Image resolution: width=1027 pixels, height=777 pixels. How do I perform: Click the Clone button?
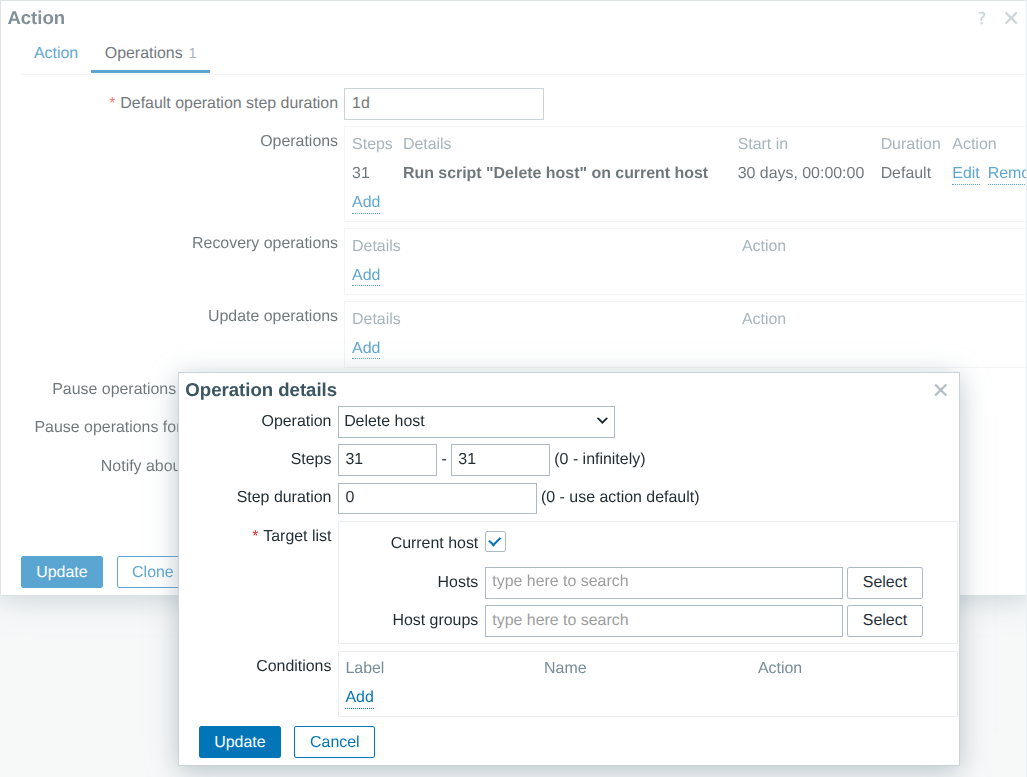pos(151,571)
